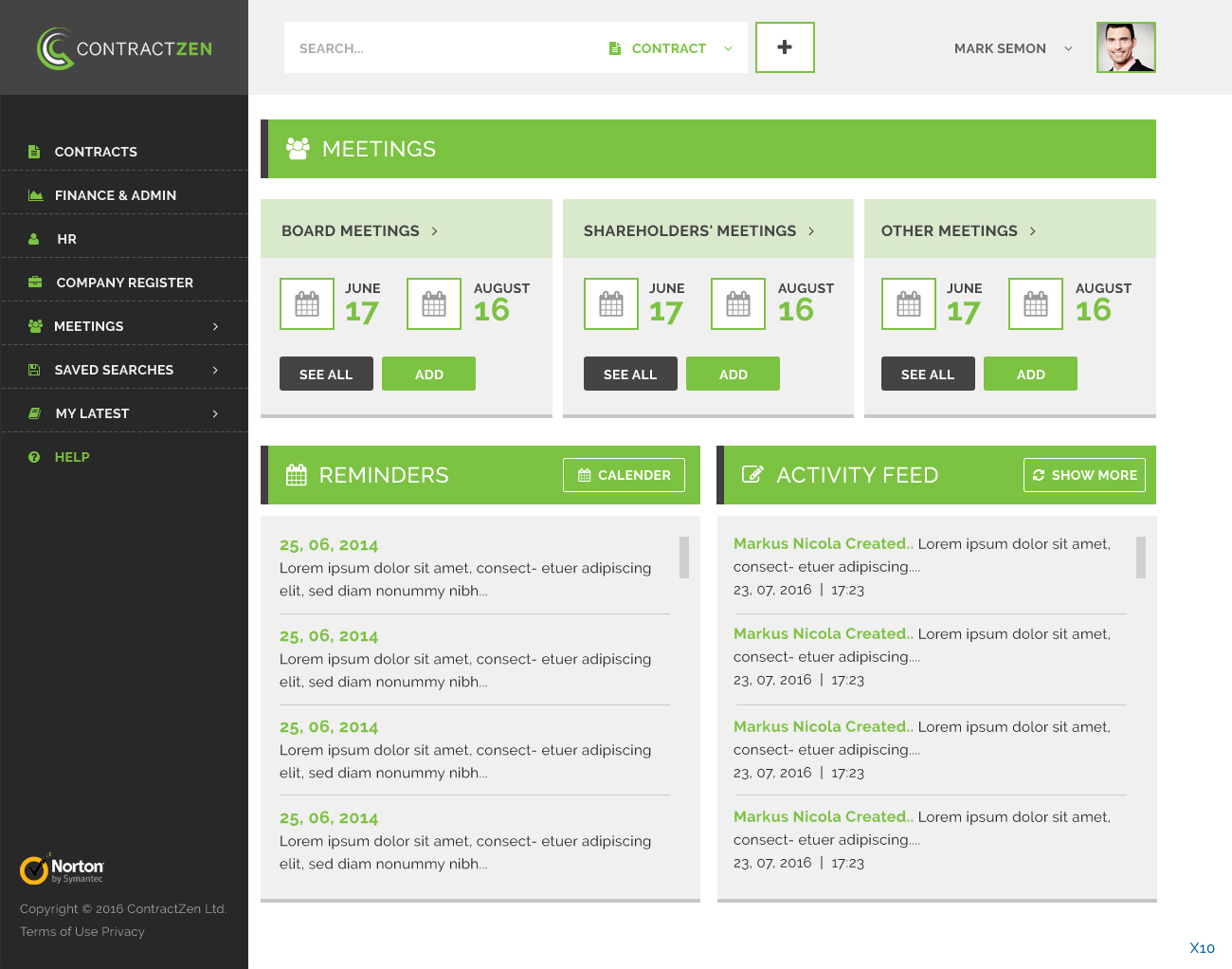Open Other Meetings June 17 calendar icon
The width and height of the screenshot is (1232, 969).
point(909,303)
